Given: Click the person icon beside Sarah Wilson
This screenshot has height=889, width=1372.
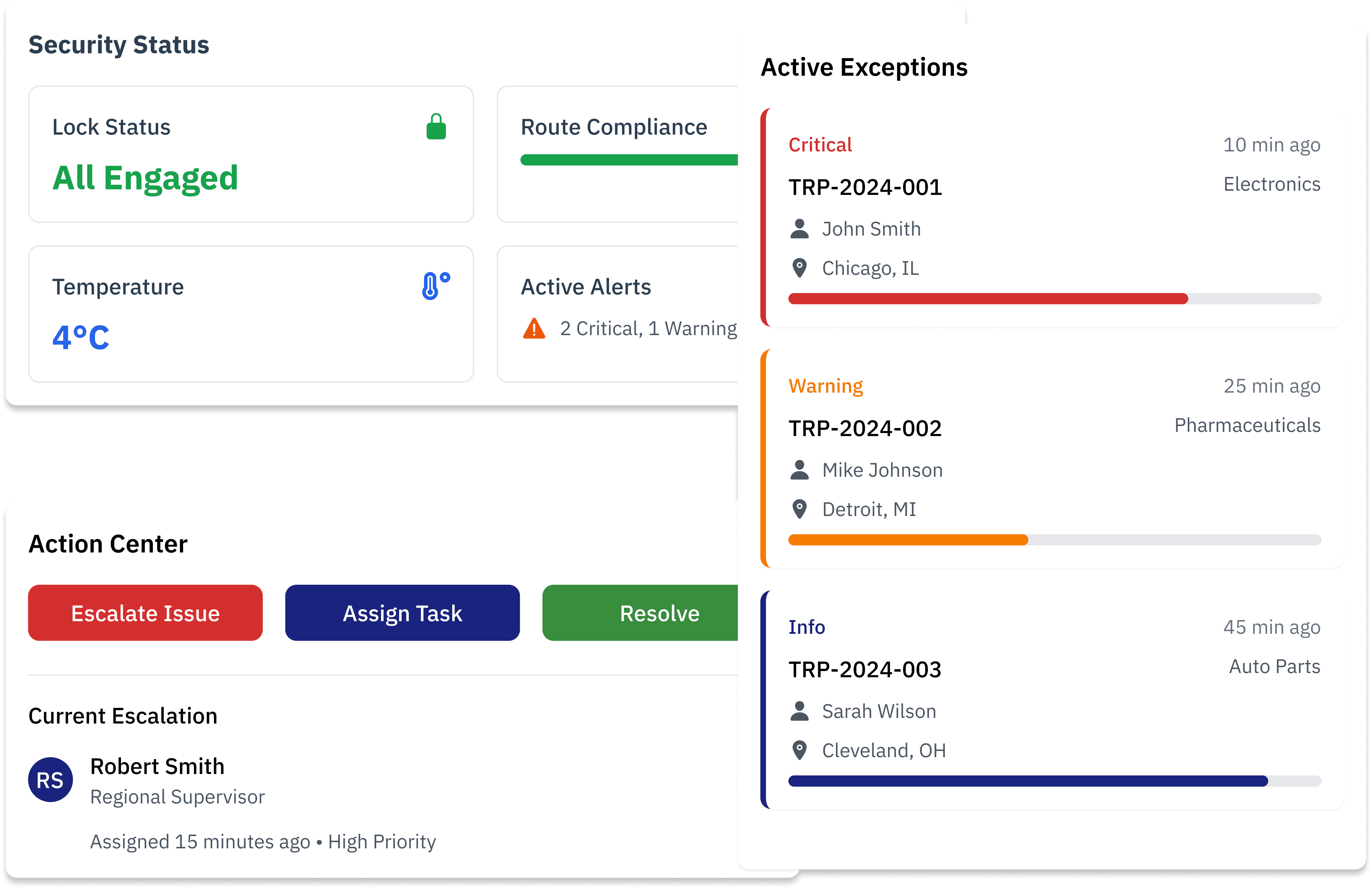Looking at the screenshot, I should point(800,711).
